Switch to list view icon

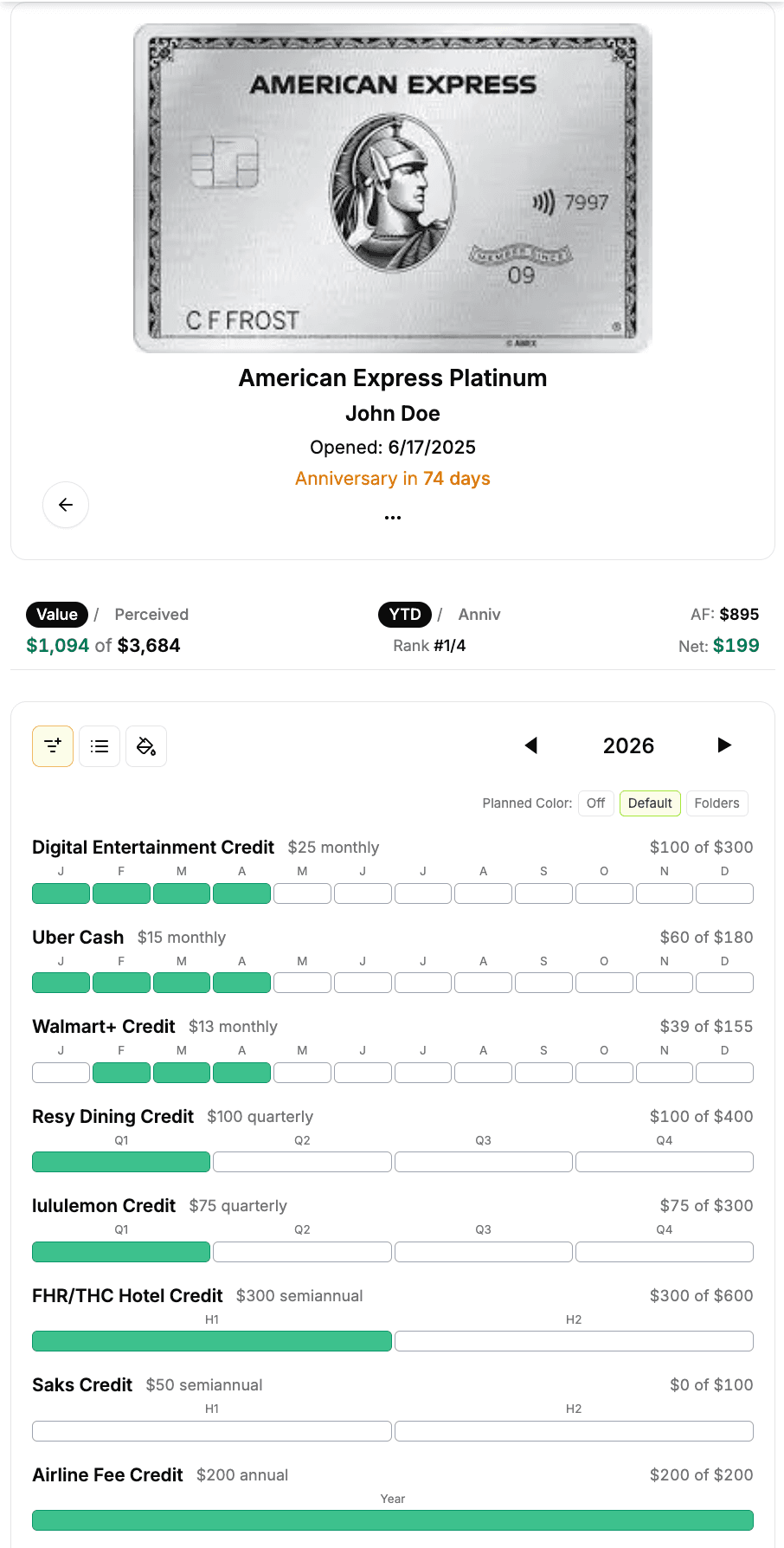[100, 745]
